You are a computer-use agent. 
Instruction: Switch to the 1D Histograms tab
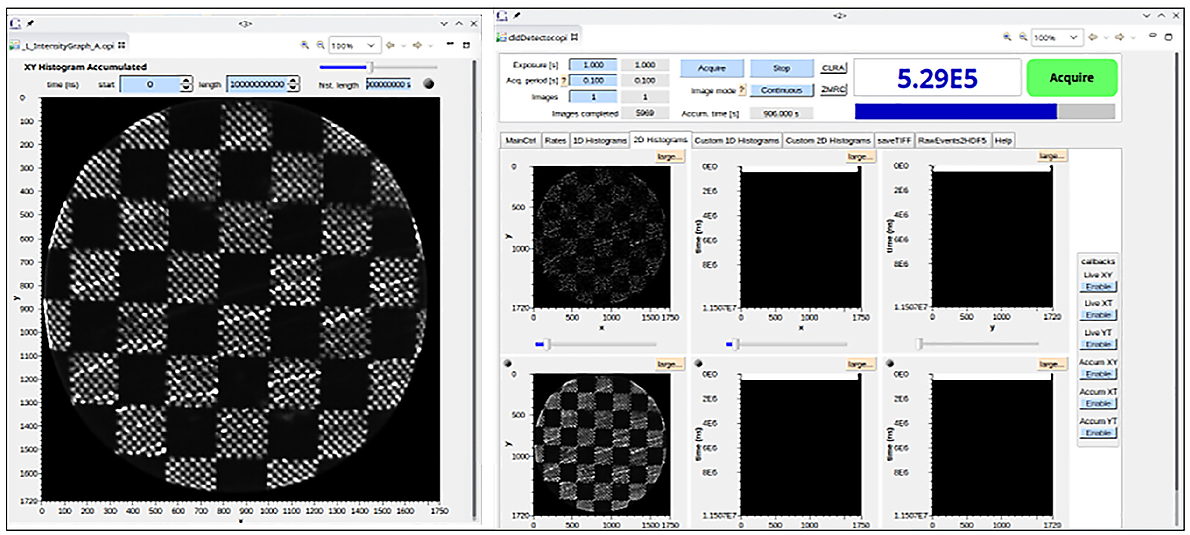point(598,141)
